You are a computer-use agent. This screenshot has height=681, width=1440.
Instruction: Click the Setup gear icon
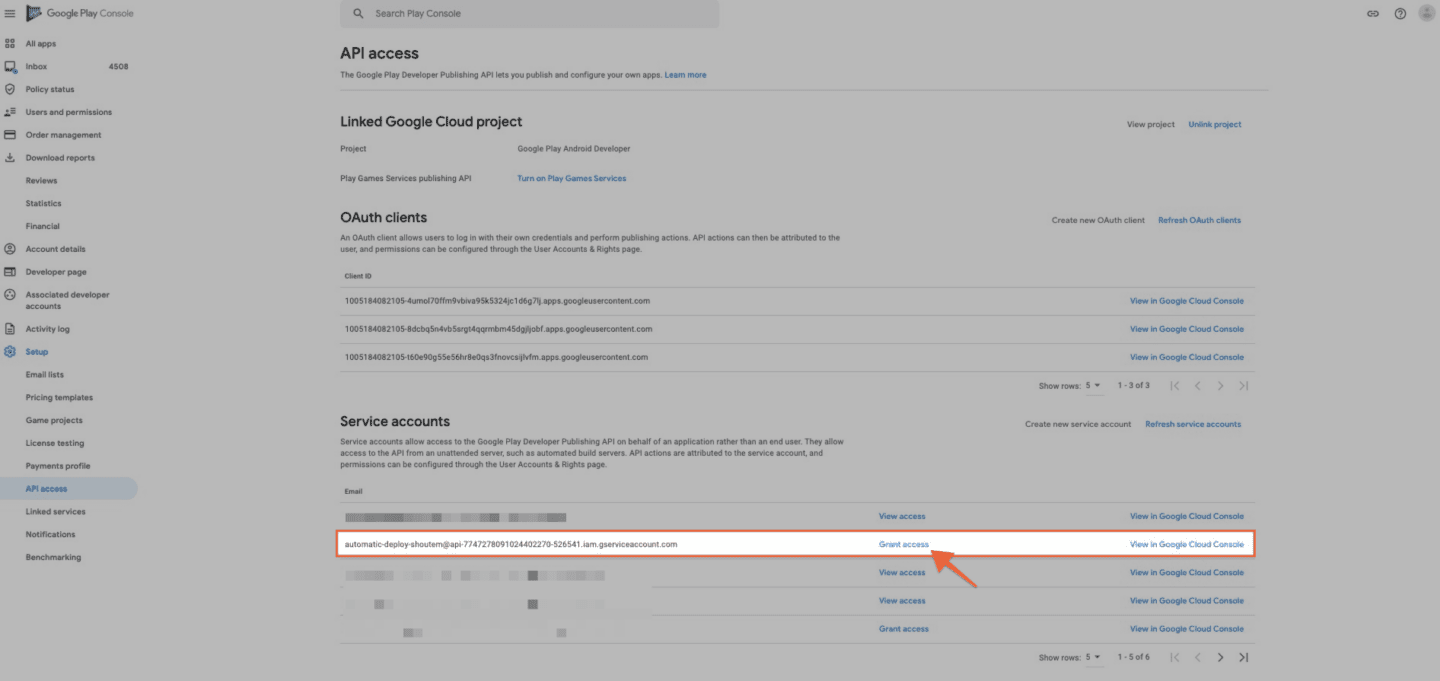click(10, 352)
